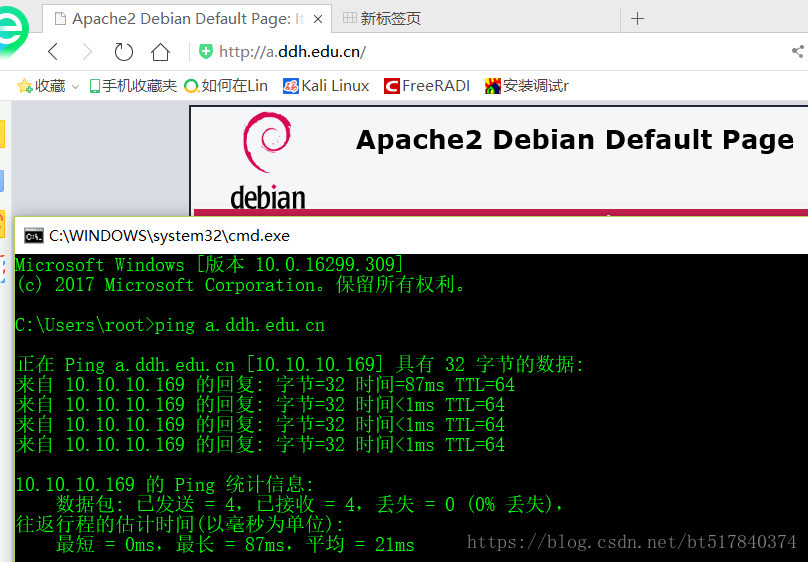Click the '正在 Ping a.ddh.edu.cn' line

[x=300, y=364]
